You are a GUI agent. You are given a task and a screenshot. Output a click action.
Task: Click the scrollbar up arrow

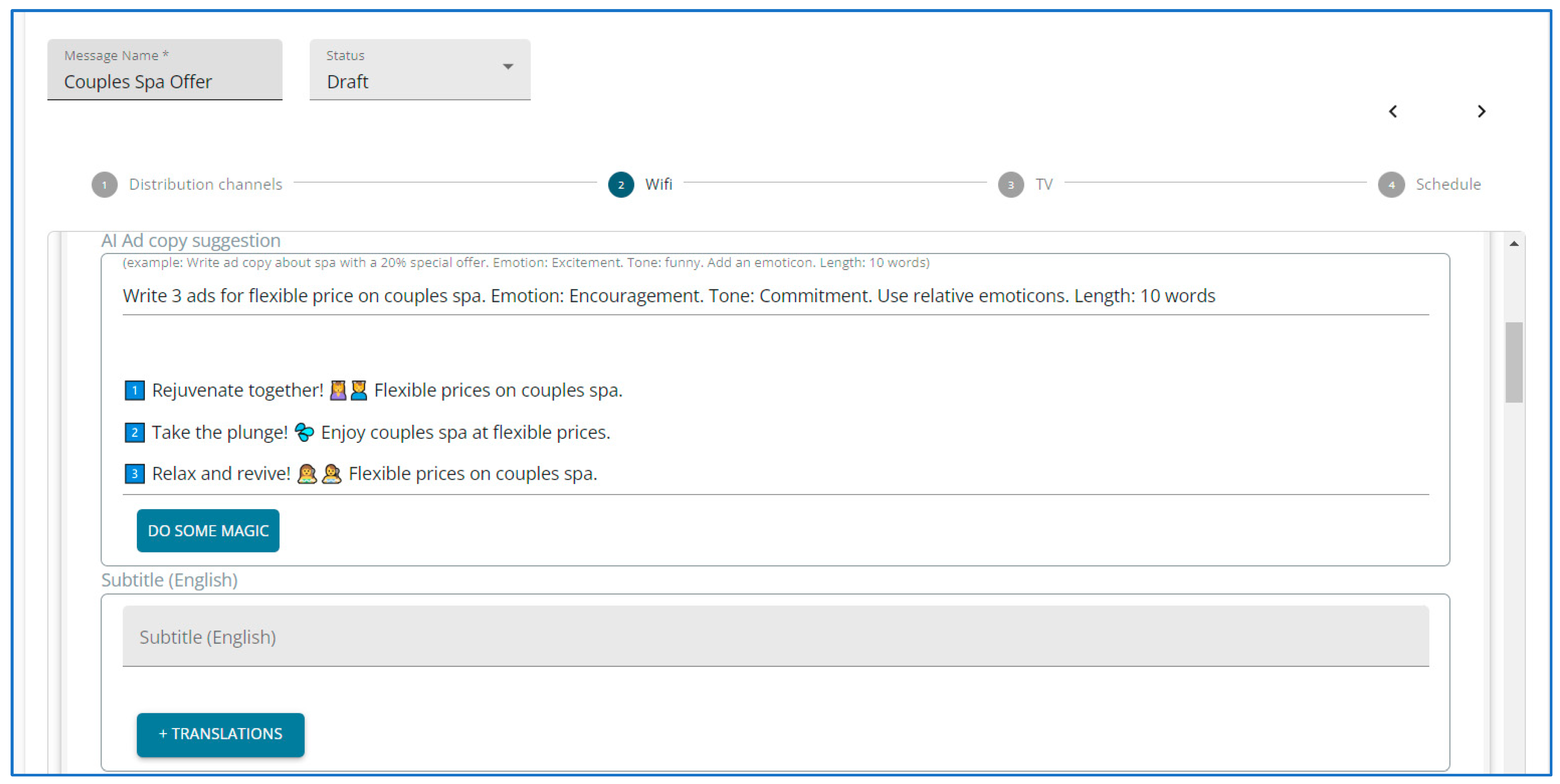1513,244
